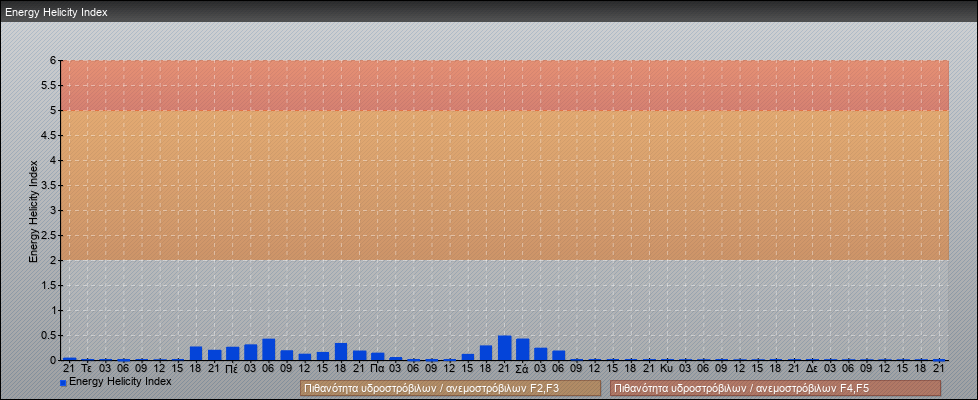Click the Πα day label on x-axis

click(377, 368)
